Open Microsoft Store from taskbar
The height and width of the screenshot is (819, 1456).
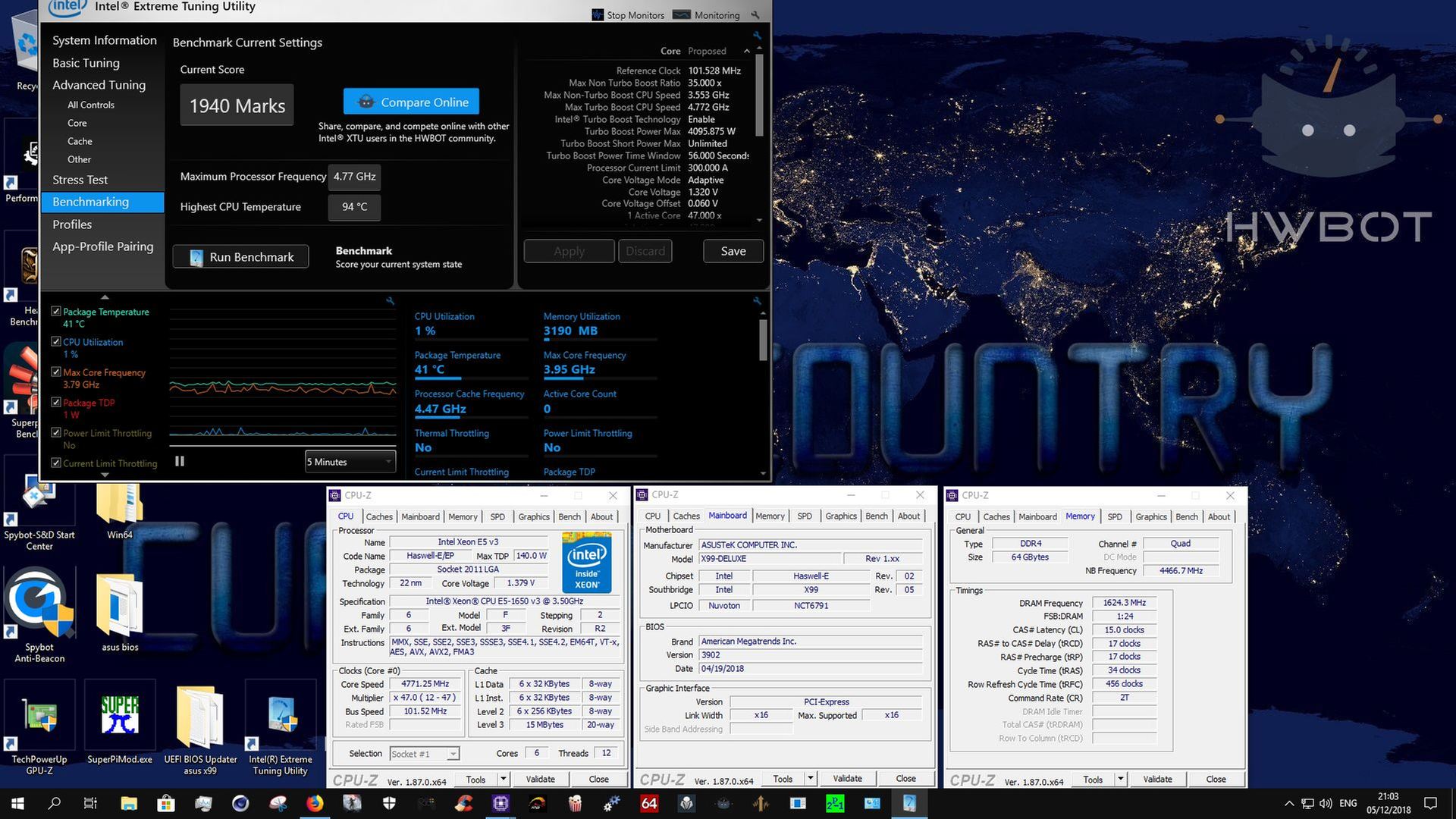[165, 803]
